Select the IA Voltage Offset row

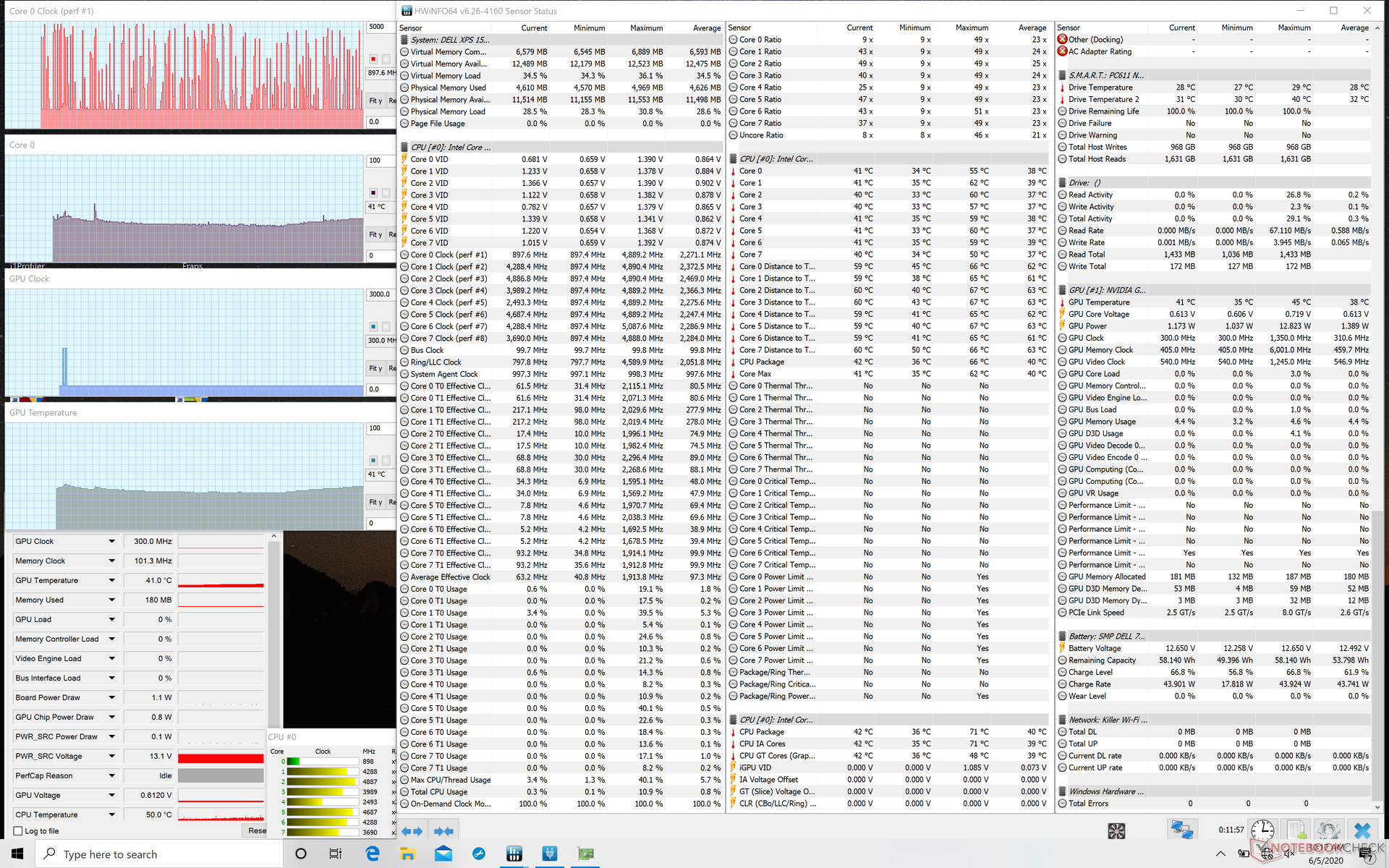888,780
